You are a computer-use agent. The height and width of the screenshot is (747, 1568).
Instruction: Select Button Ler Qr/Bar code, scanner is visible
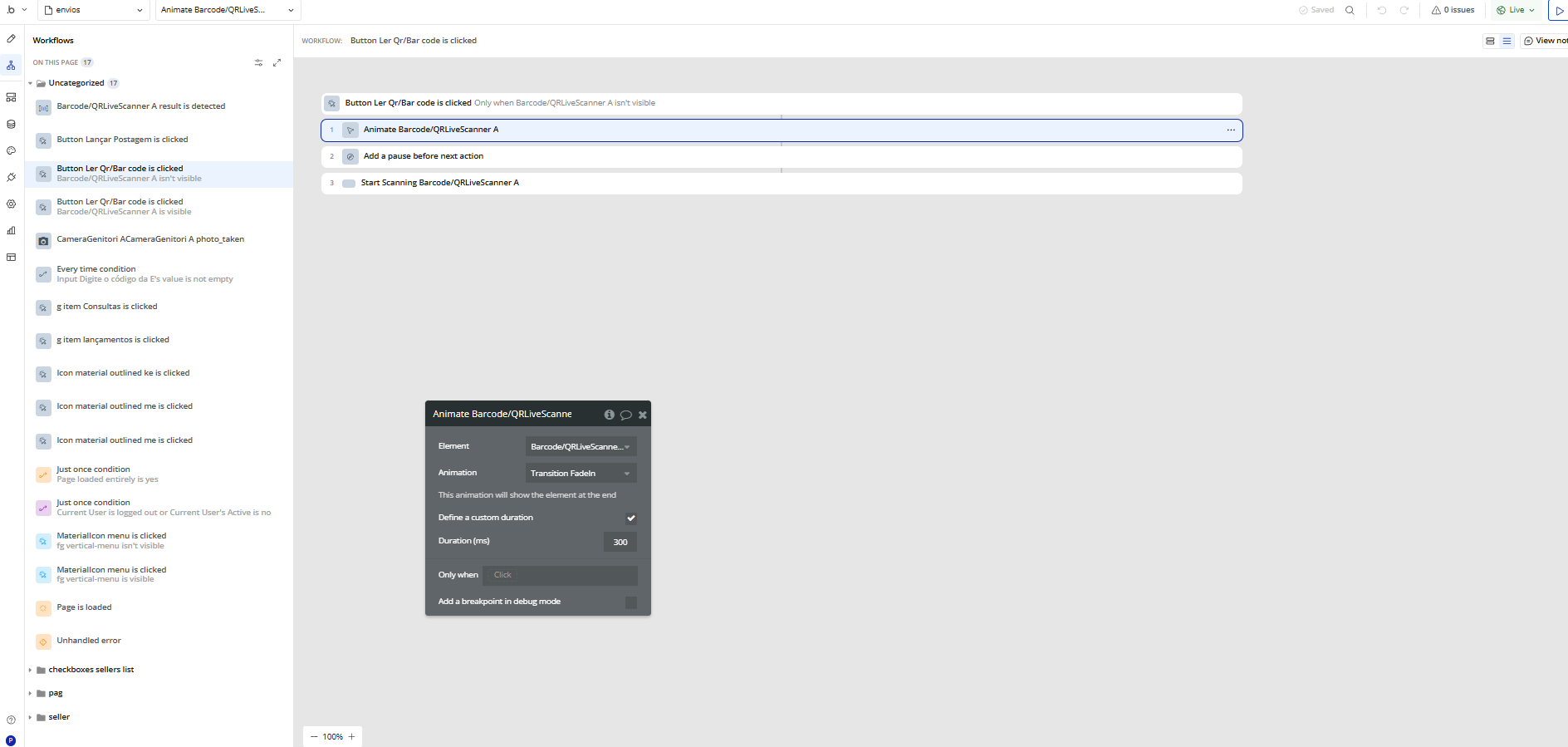click(159, 207)
